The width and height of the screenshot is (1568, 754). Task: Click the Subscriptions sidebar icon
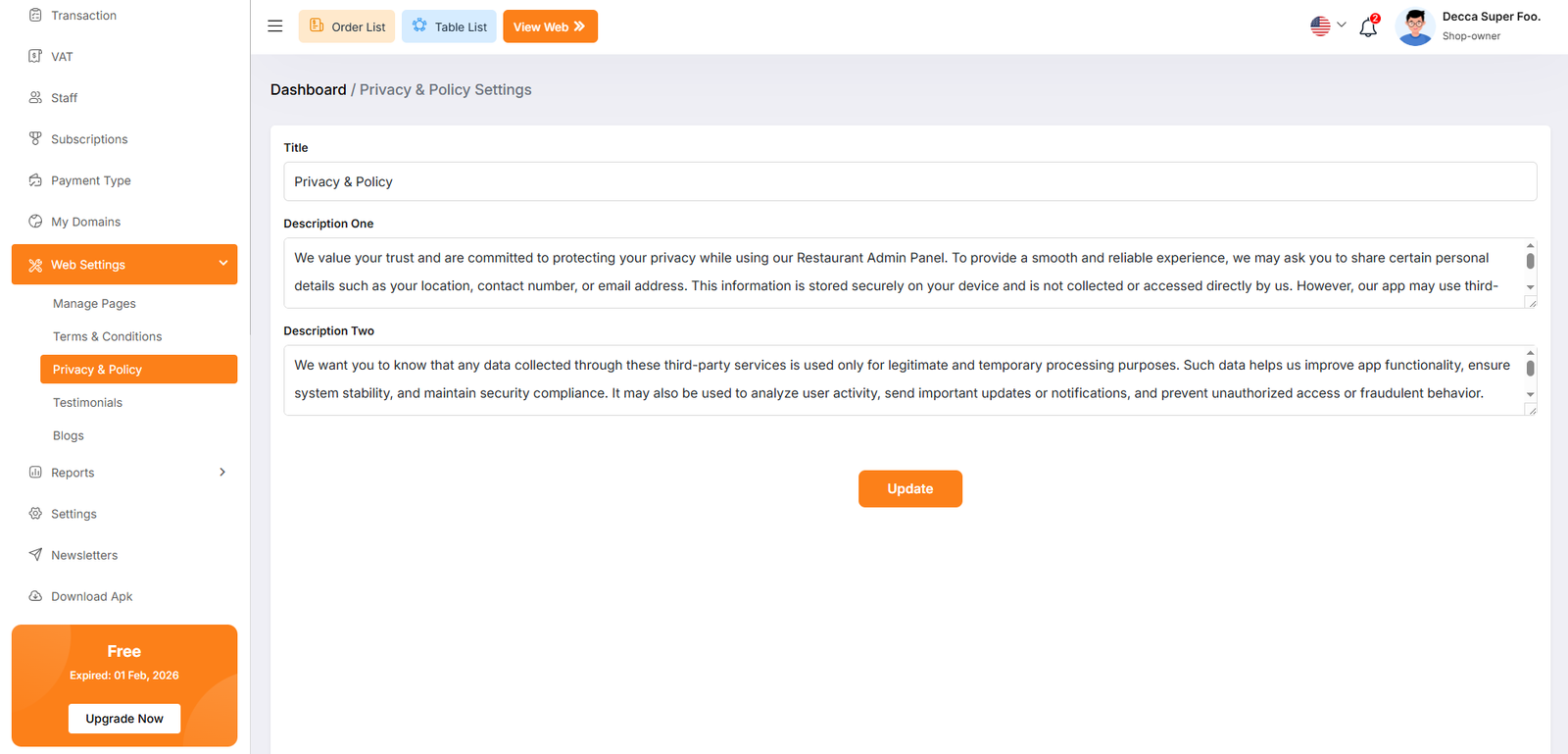point(35,139)
